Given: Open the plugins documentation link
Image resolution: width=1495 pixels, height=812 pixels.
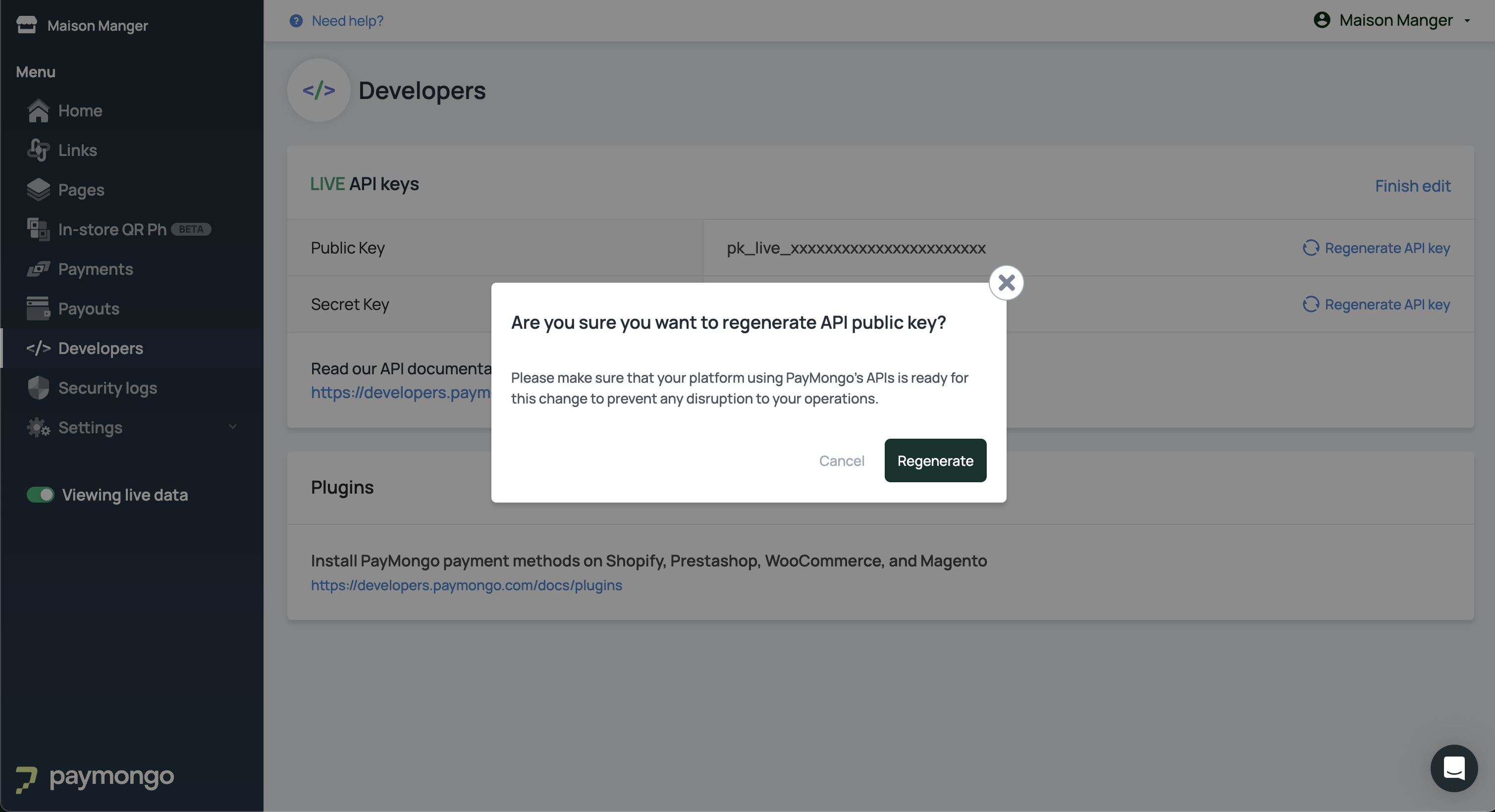Looking at the screenshot, I should [x=466, y=585].
